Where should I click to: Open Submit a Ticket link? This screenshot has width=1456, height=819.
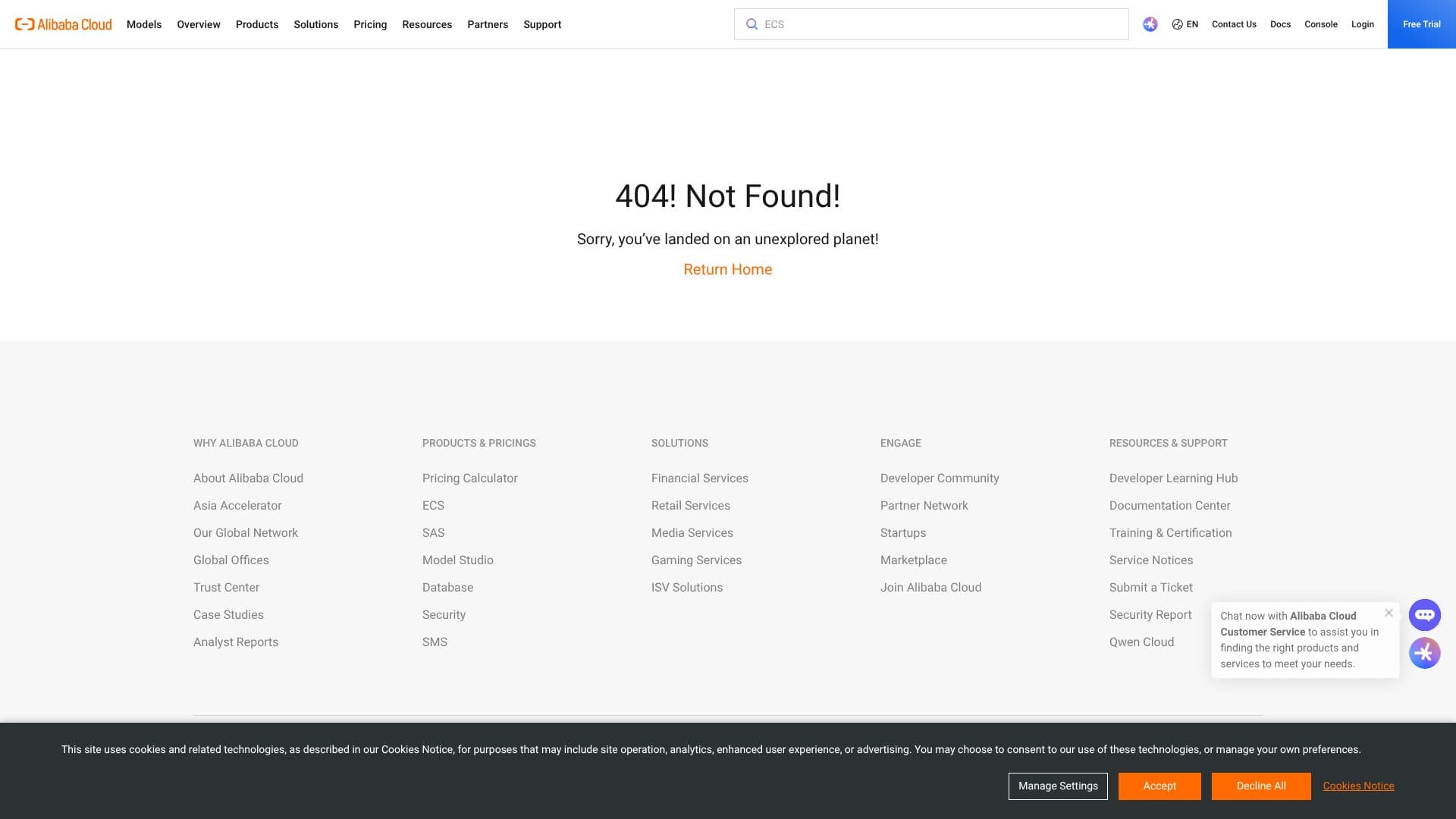(x=1151, y=588)
